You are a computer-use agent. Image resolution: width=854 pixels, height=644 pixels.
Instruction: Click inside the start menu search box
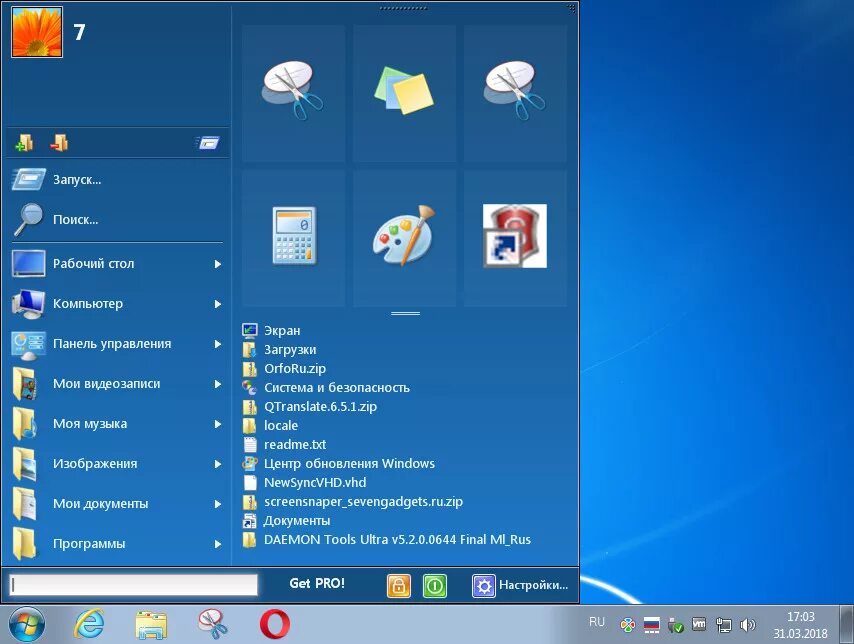click(133, 585)
